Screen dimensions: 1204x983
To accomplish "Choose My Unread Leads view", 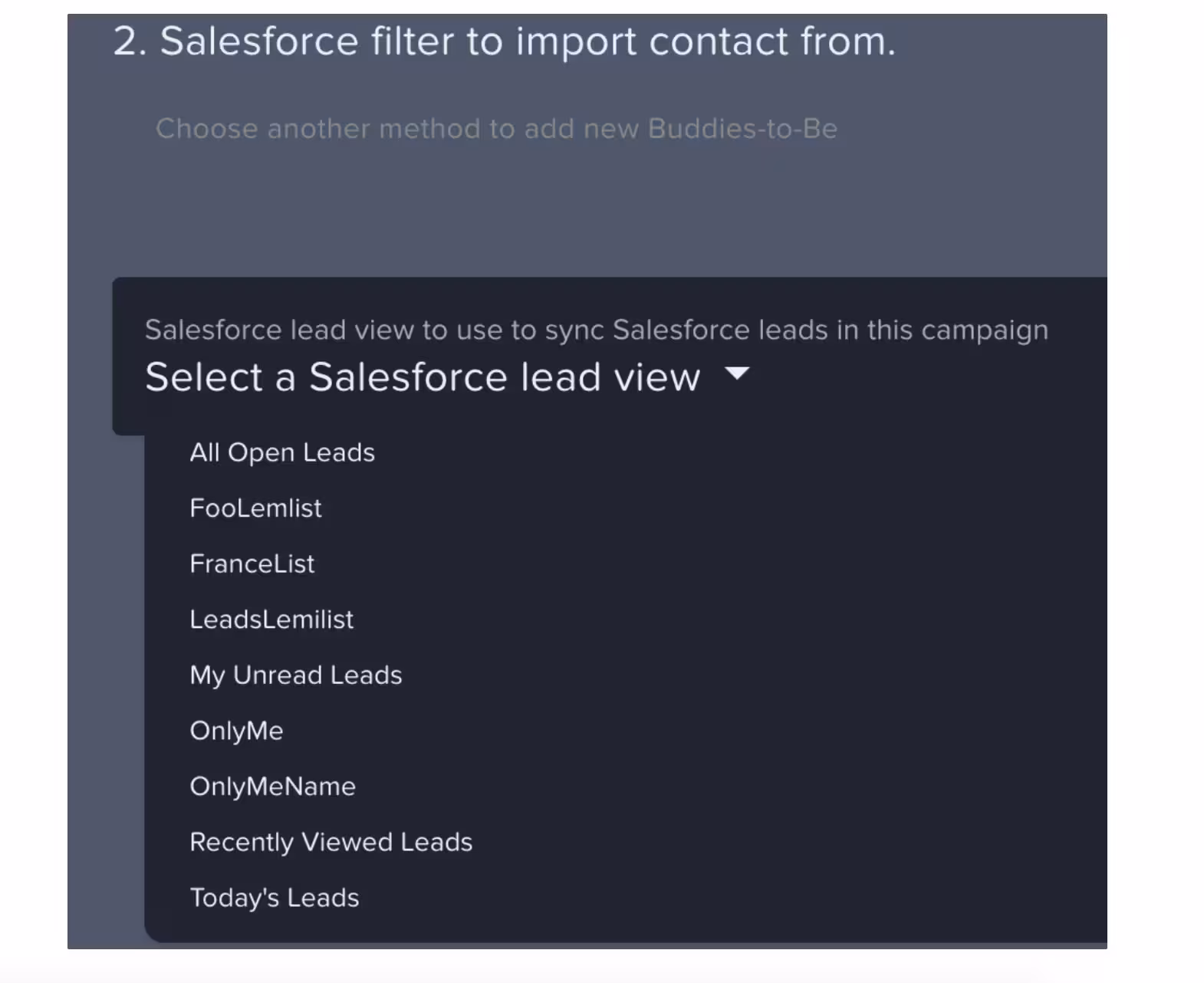I will point(295,675).
